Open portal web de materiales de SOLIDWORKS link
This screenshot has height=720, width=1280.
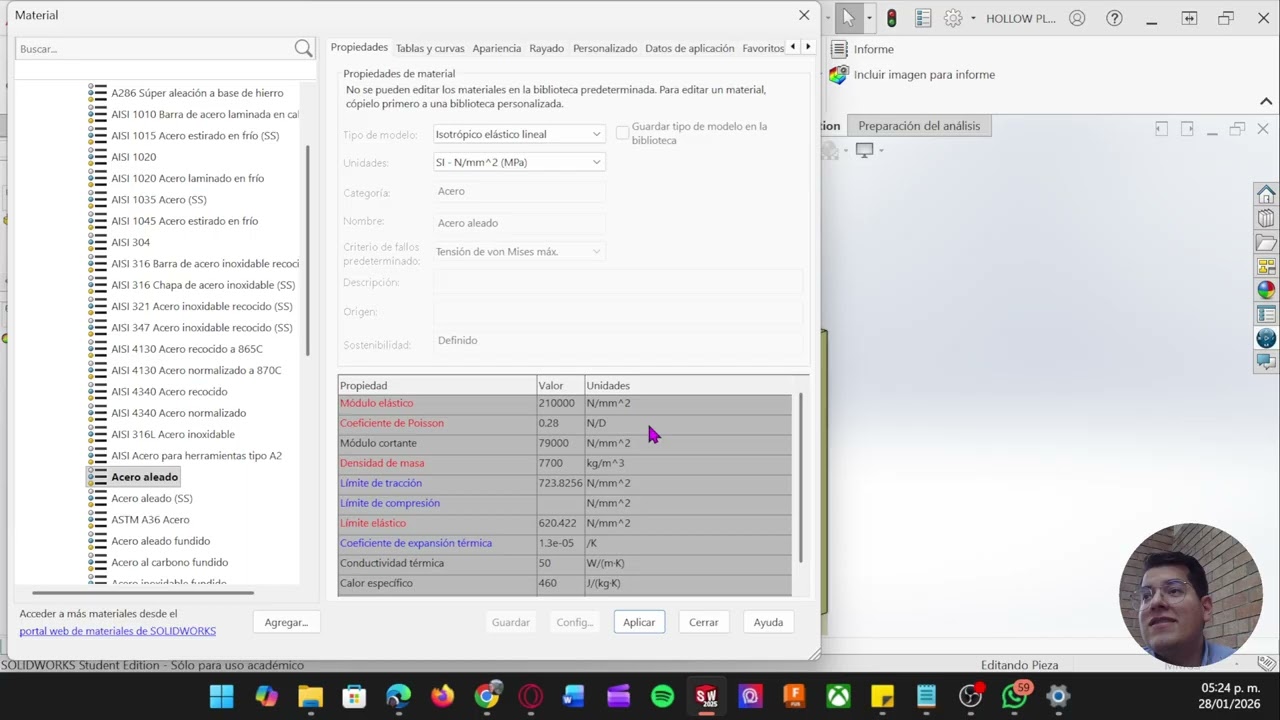click(118, 631)
